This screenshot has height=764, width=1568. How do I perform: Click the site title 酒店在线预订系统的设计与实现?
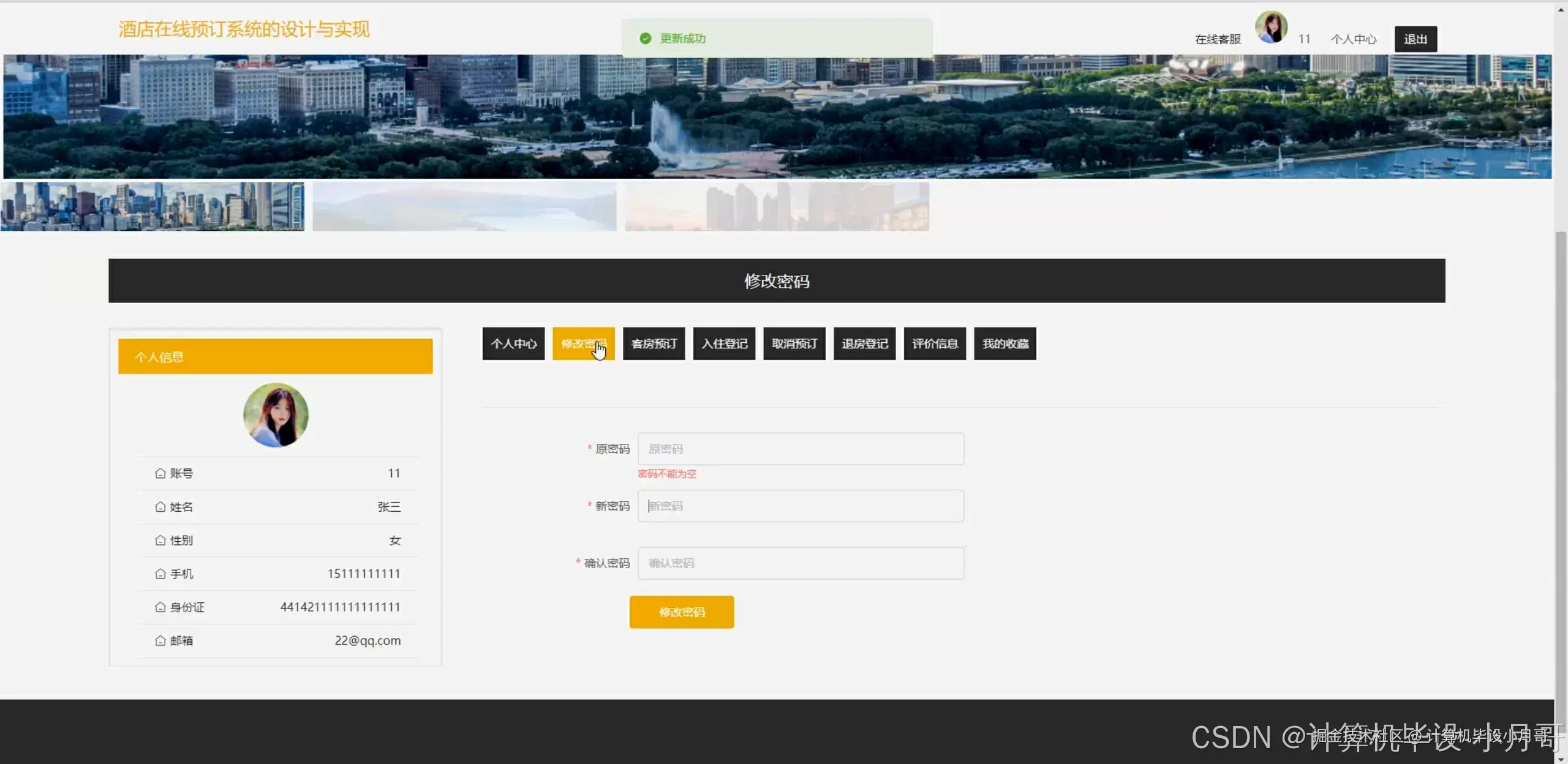point(244,29)
